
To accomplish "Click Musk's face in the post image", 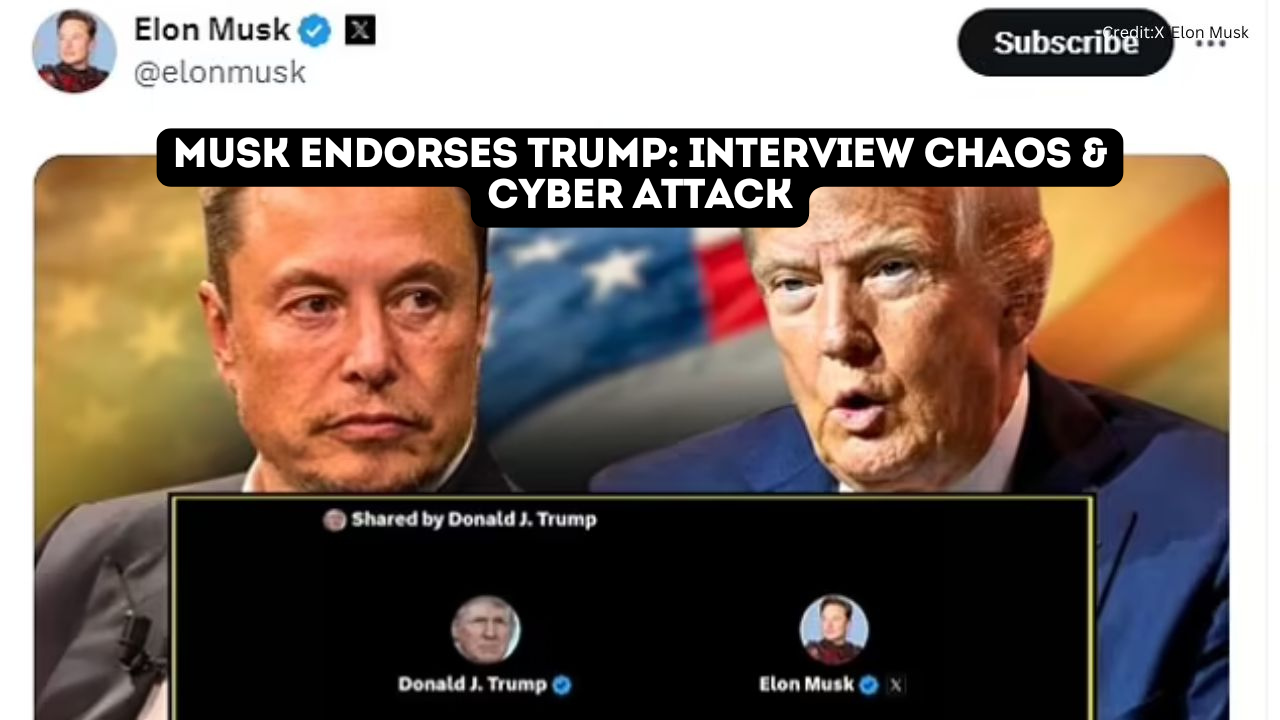I will click(350, 340).
